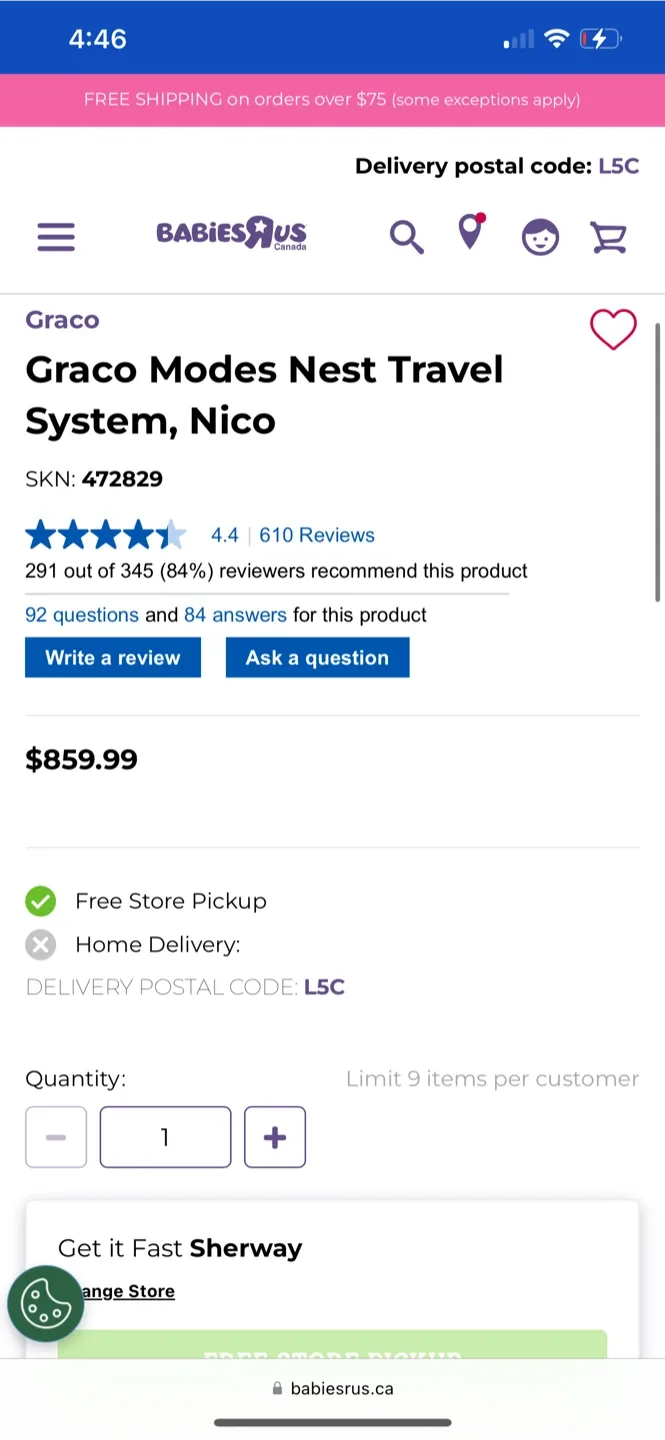Viewport: 665px width, 1440px height.
Task: Open the 610 Reviews link
Action: [316, 535]
